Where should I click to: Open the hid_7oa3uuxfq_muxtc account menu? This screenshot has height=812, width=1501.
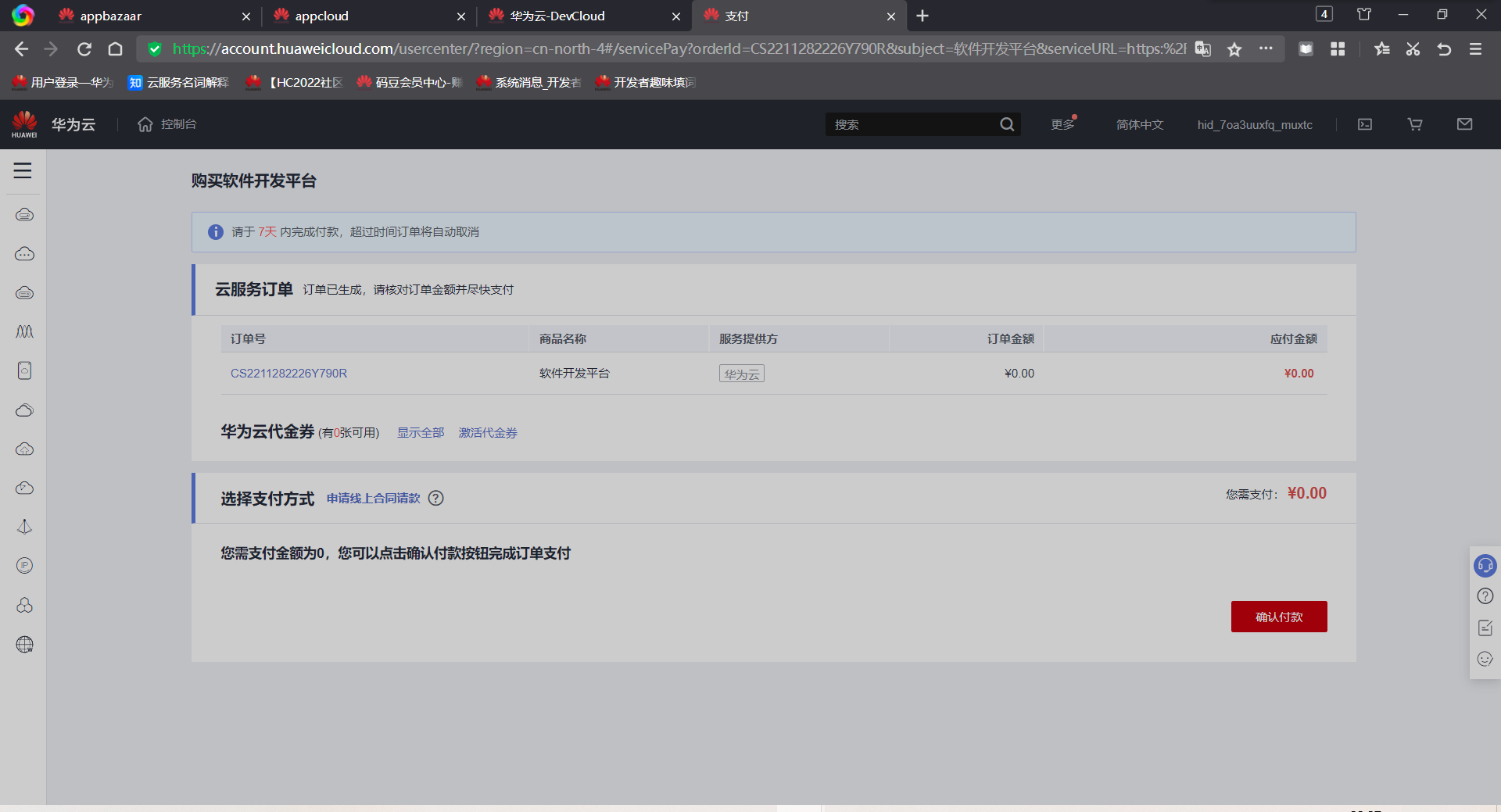point(1255,124)
